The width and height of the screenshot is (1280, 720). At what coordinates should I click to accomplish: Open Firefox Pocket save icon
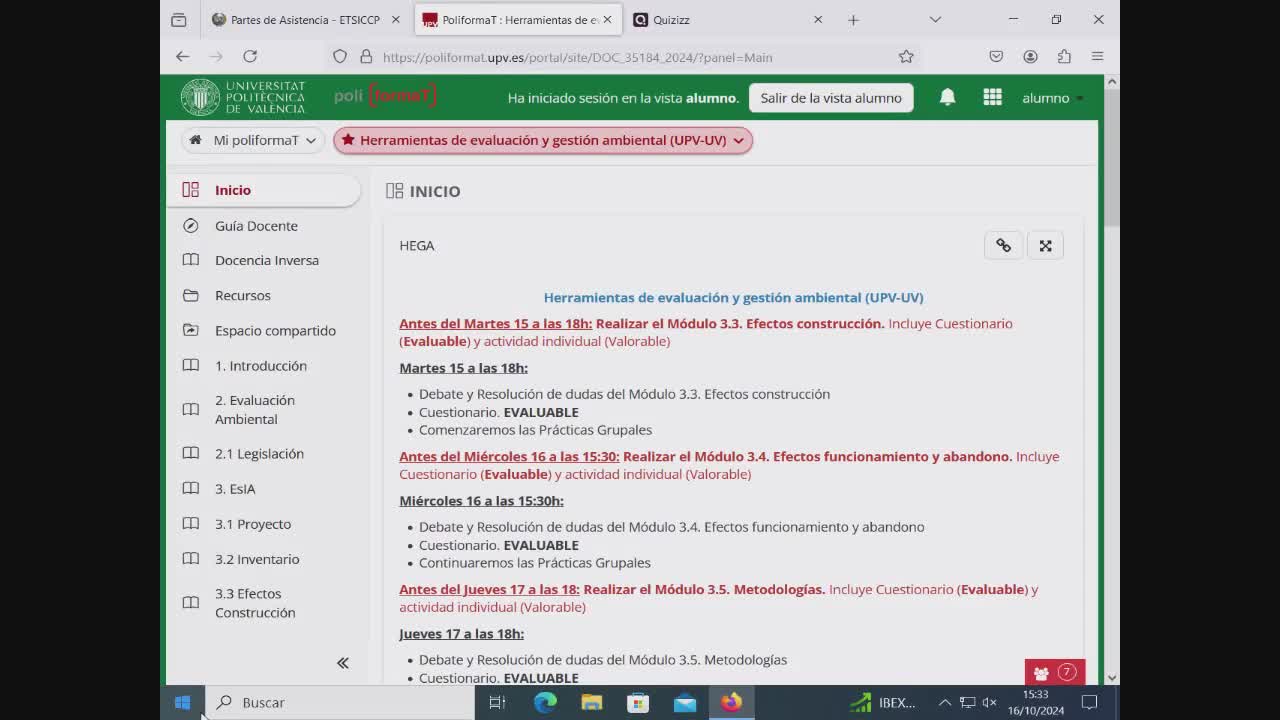click(996, 57)
